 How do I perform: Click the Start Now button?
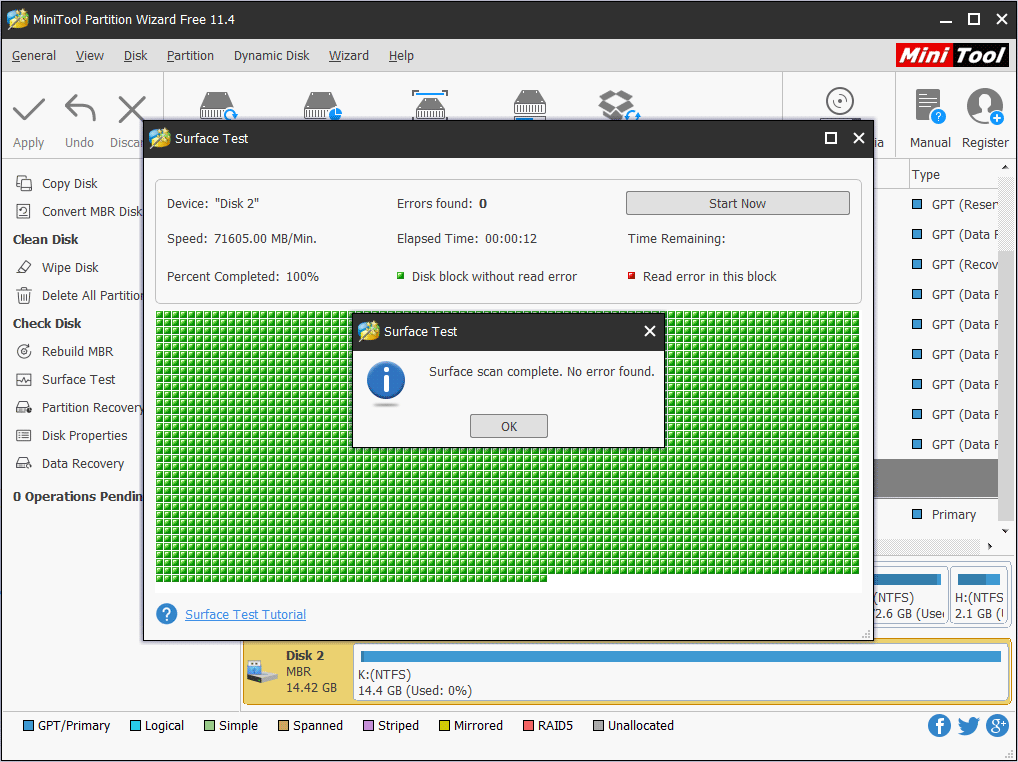click(x=737, y=204)
